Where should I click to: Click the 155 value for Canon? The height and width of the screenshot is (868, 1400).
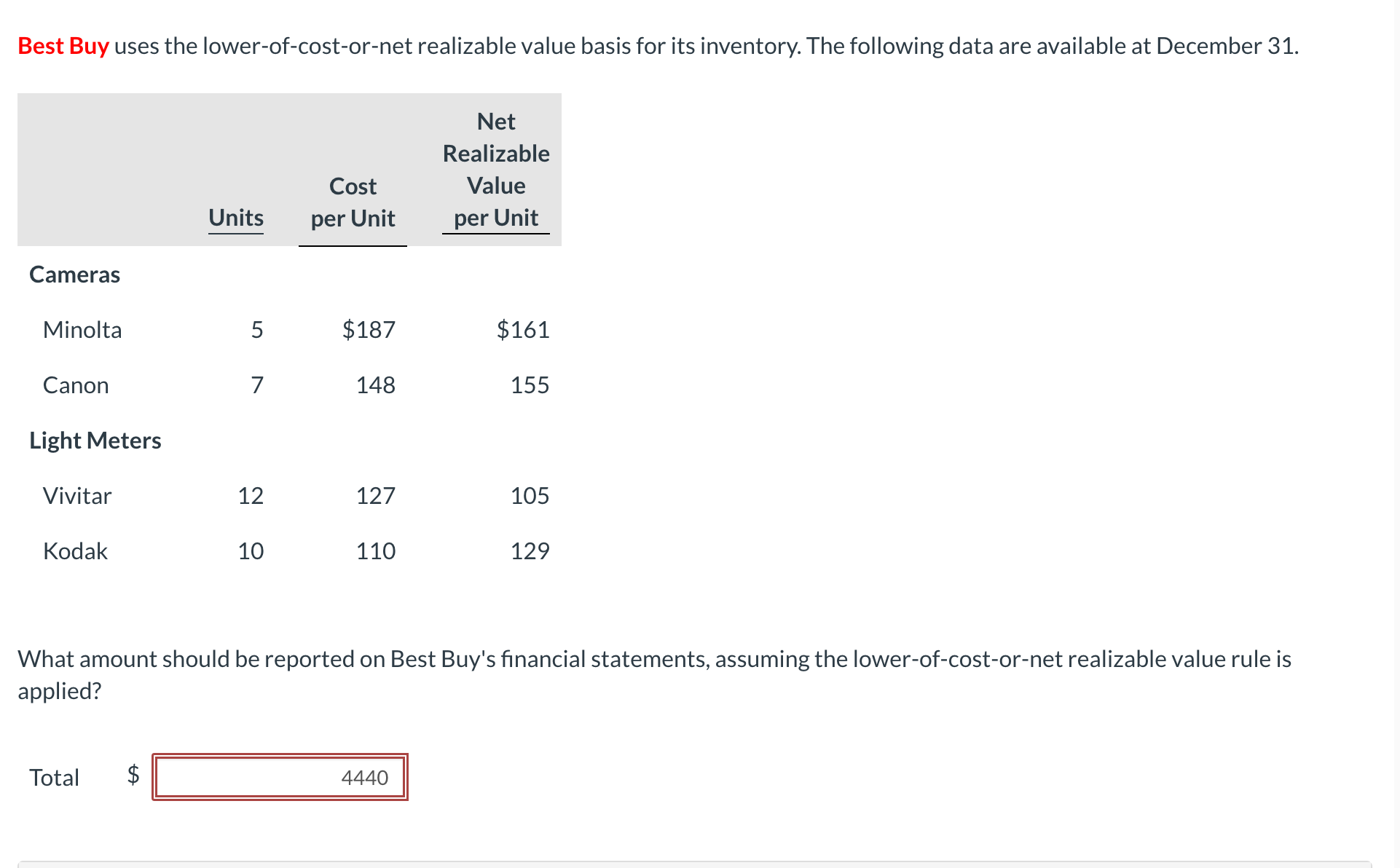point(530,384)
